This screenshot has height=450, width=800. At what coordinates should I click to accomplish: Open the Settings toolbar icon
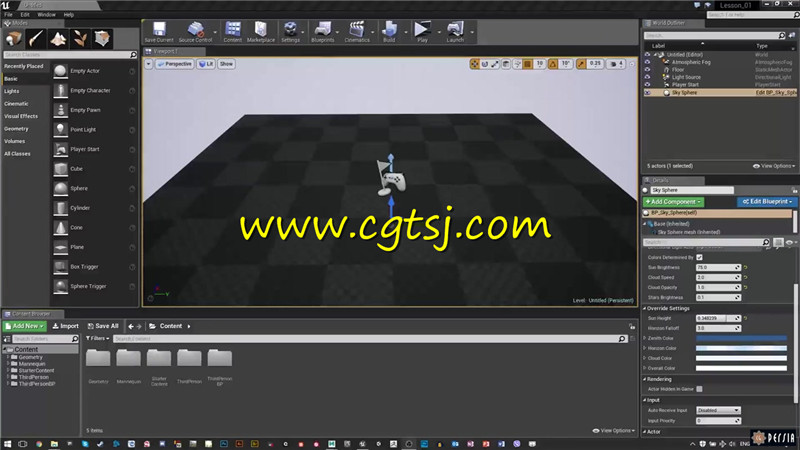point(290,32)
